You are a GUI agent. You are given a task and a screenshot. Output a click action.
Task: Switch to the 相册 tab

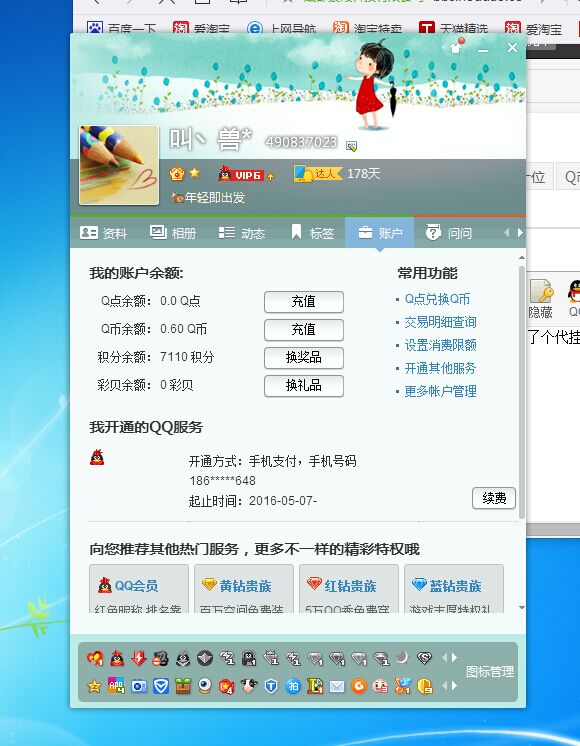tap(173, 233)
